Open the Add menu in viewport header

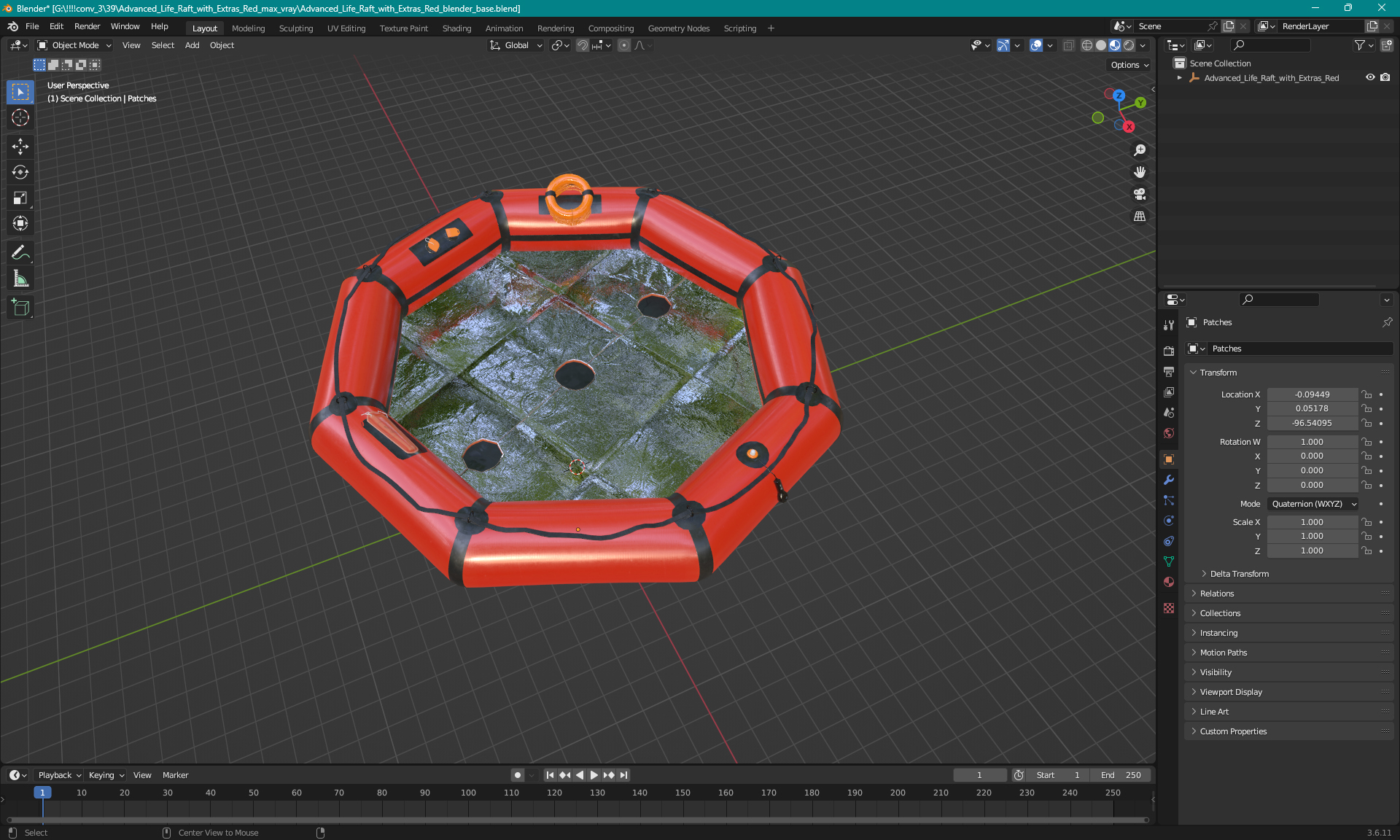pos(192,45)
